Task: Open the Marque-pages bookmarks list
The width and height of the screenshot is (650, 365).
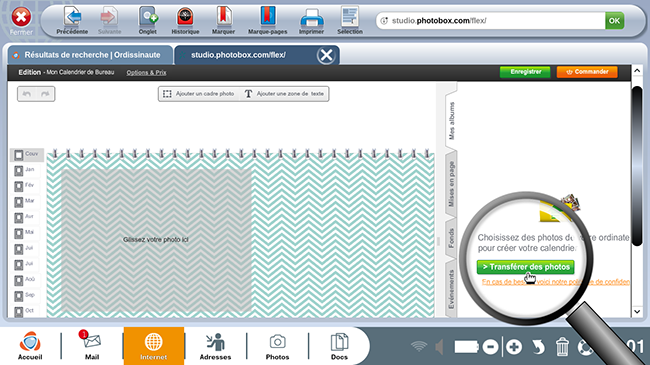Action: coord(268,17)
